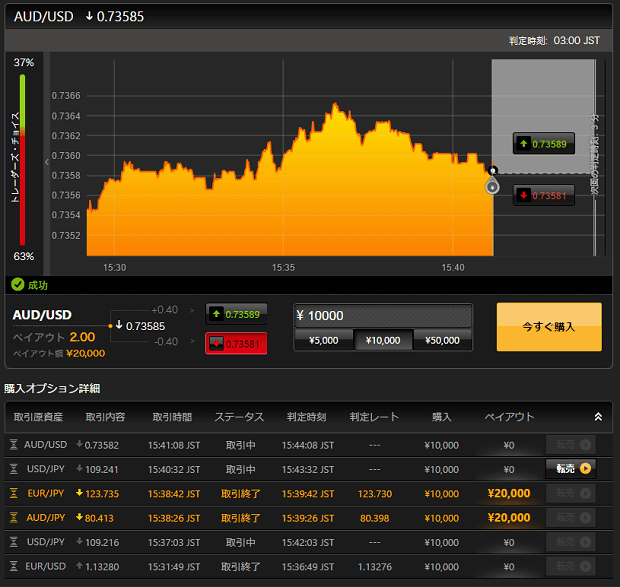Click the current price marker pin on chart
The image size is (620, 587).
(x=492, y=186)
